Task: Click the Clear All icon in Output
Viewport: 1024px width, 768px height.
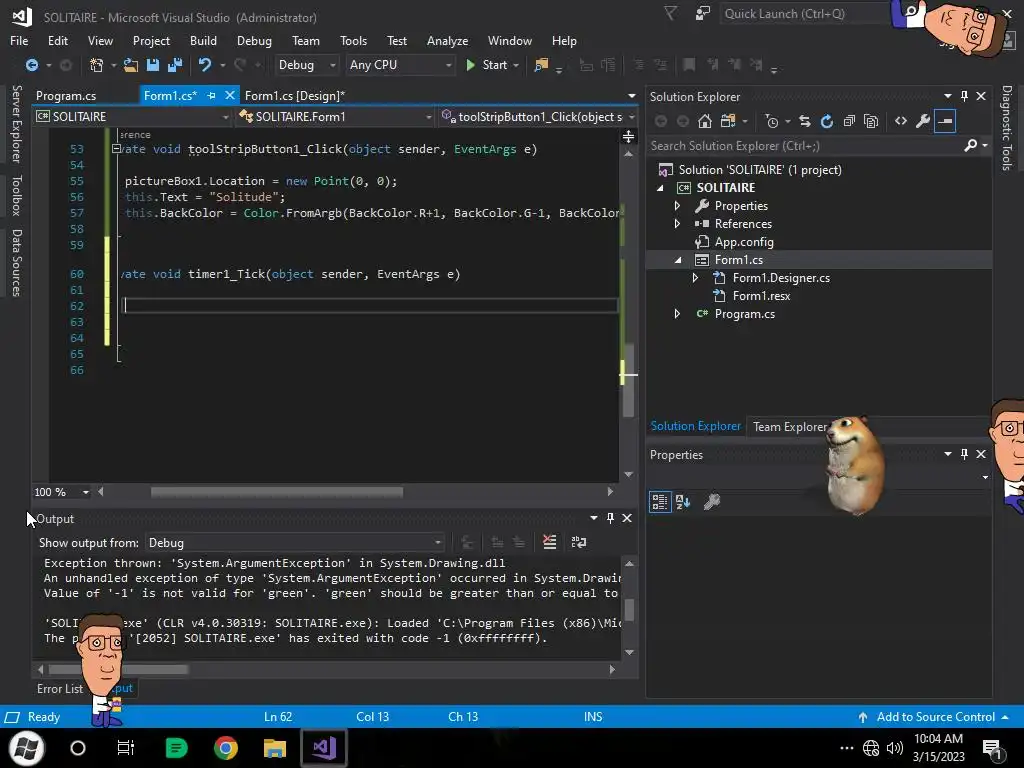Action: [549, 542]
